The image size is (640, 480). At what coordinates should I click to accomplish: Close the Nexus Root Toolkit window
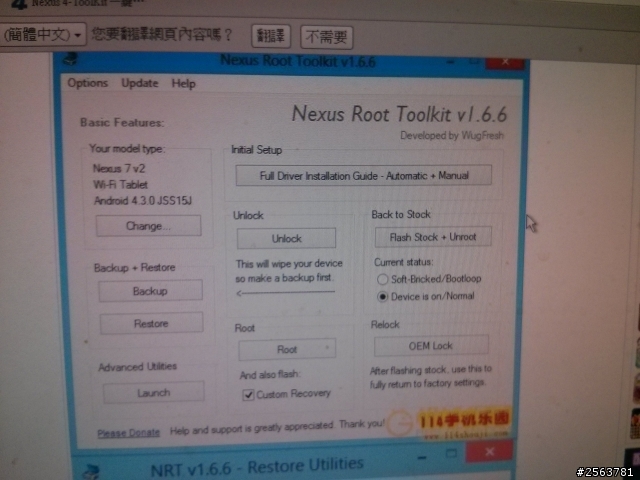click(505, 62)
